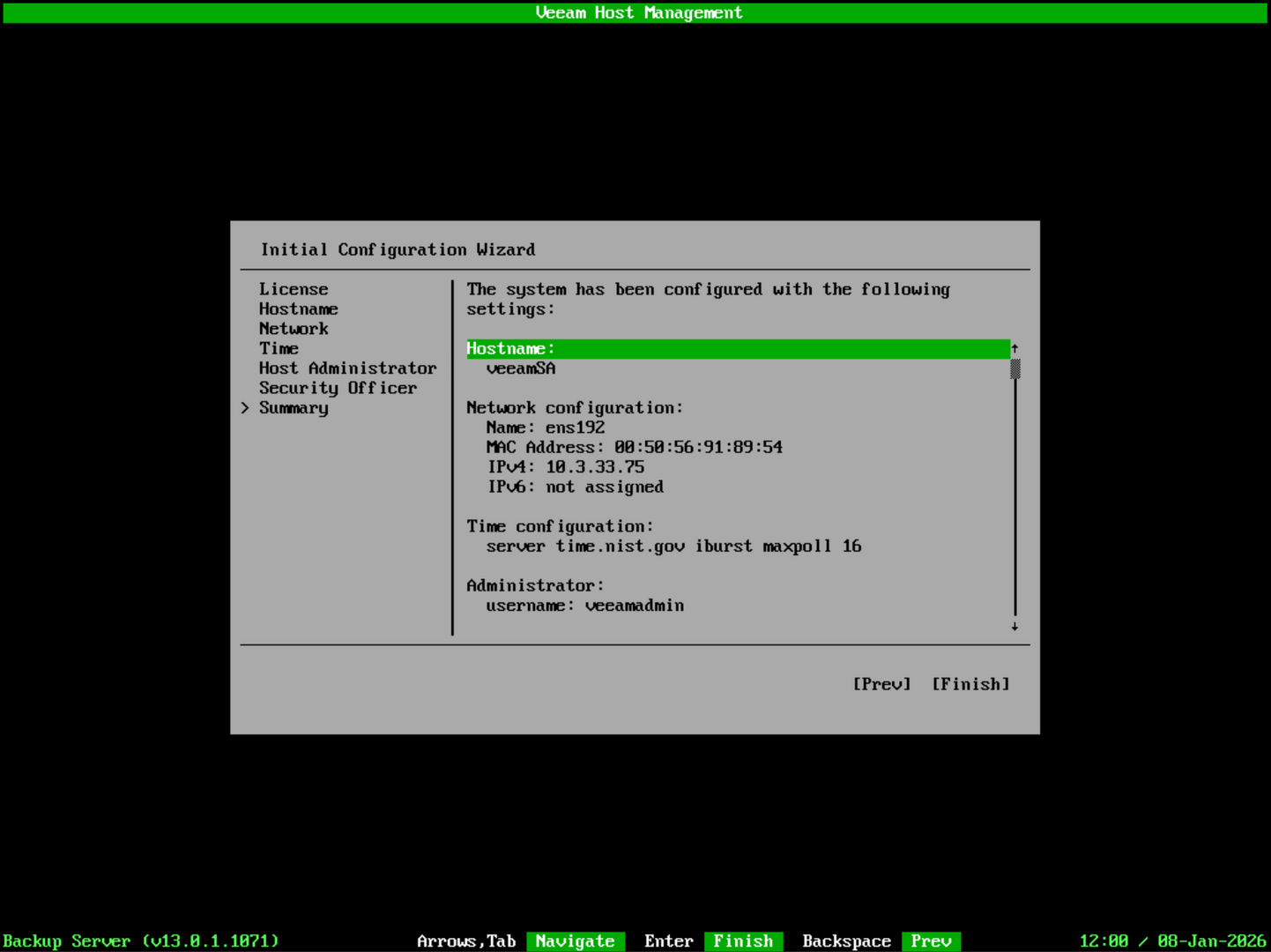Select the Security Officer step
1271x952 pixels.
338,388
